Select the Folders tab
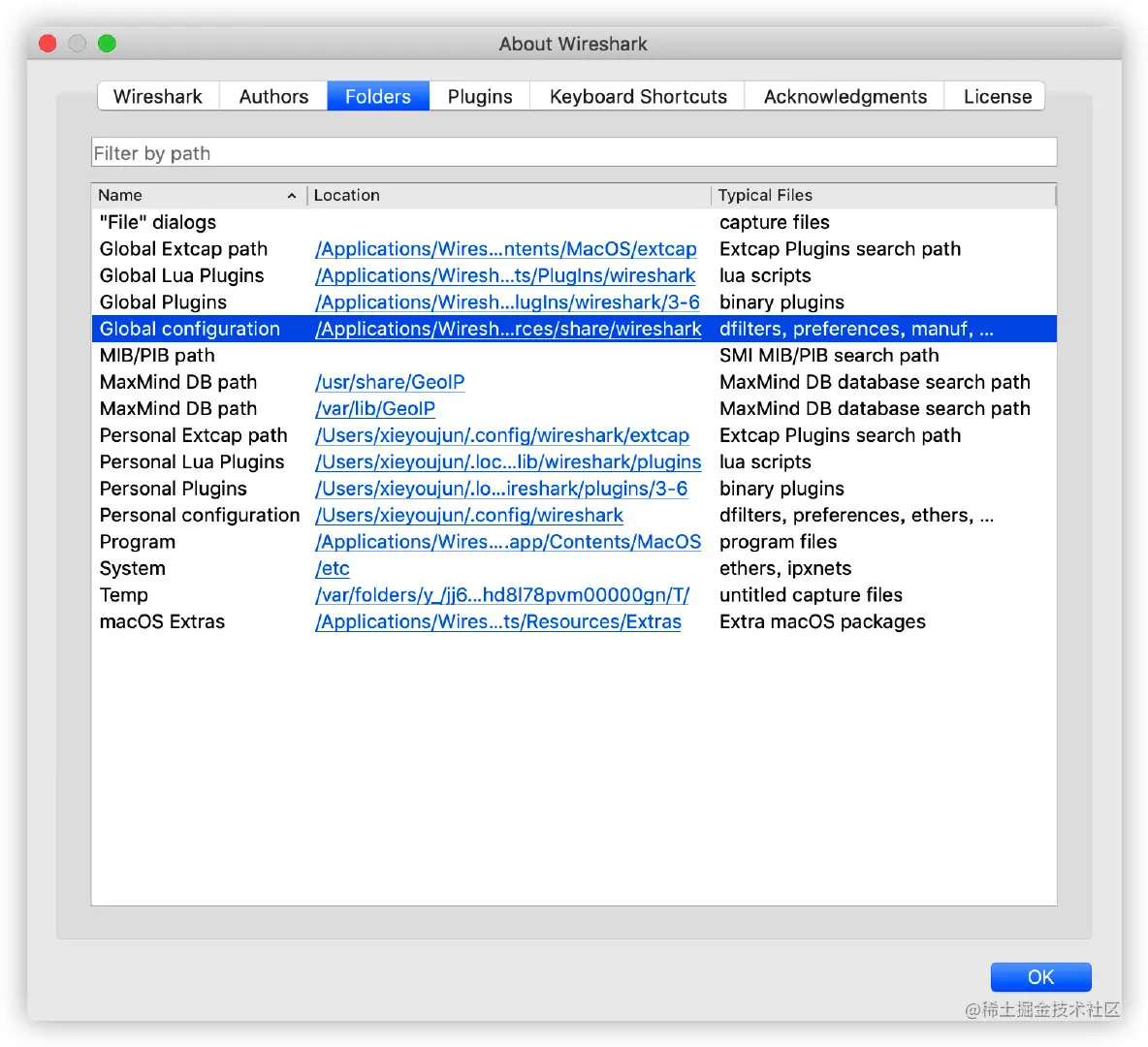The image size is (1148, 1047). click(x=378, y=97)
